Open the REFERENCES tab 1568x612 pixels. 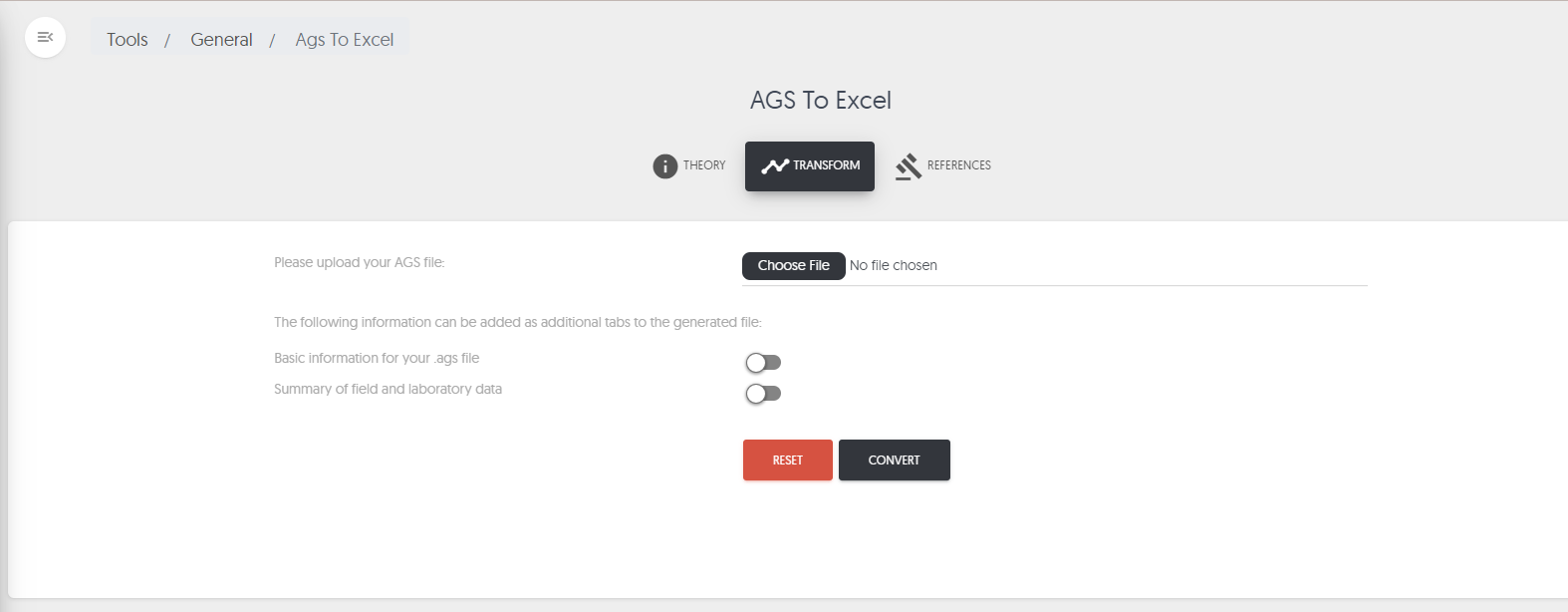tap(958, 165)
